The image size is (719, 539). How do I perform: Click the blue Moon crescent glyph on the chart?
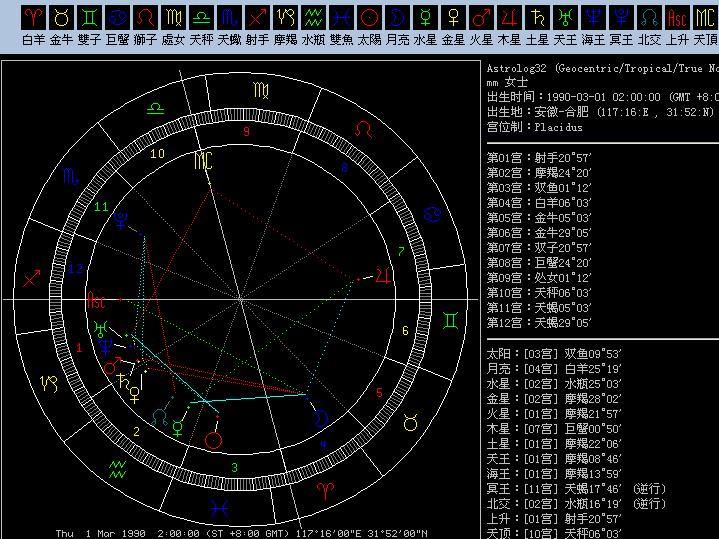321,418
